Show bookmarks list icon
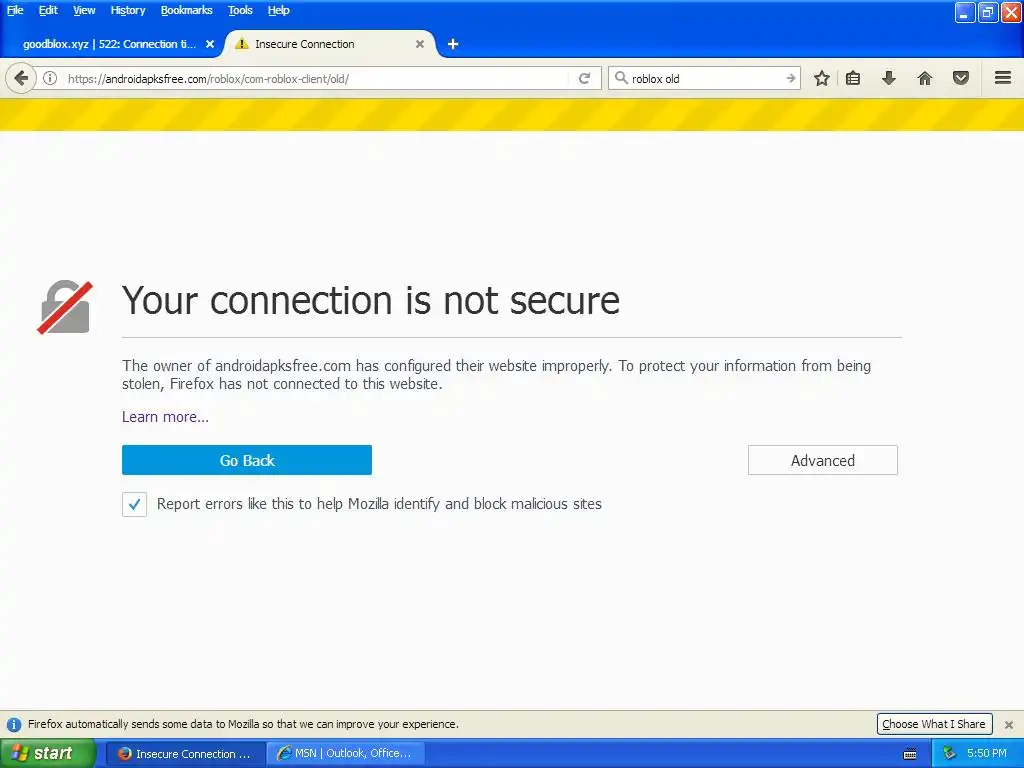This screenshot has height=768, width=1024. pos(853,78)
